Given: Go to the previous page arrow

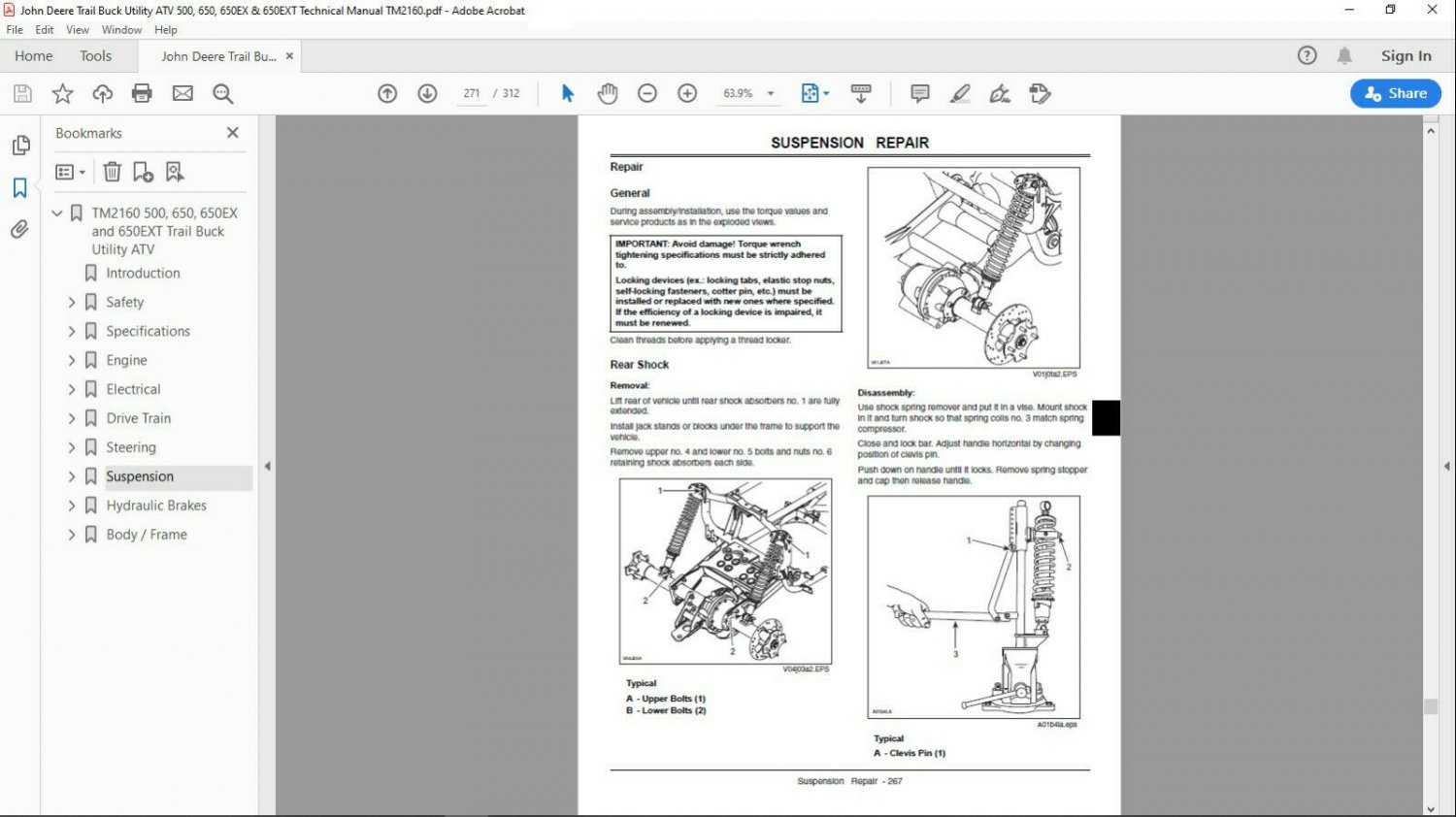Looking at the screenshot, I should (x=387, y=94).
